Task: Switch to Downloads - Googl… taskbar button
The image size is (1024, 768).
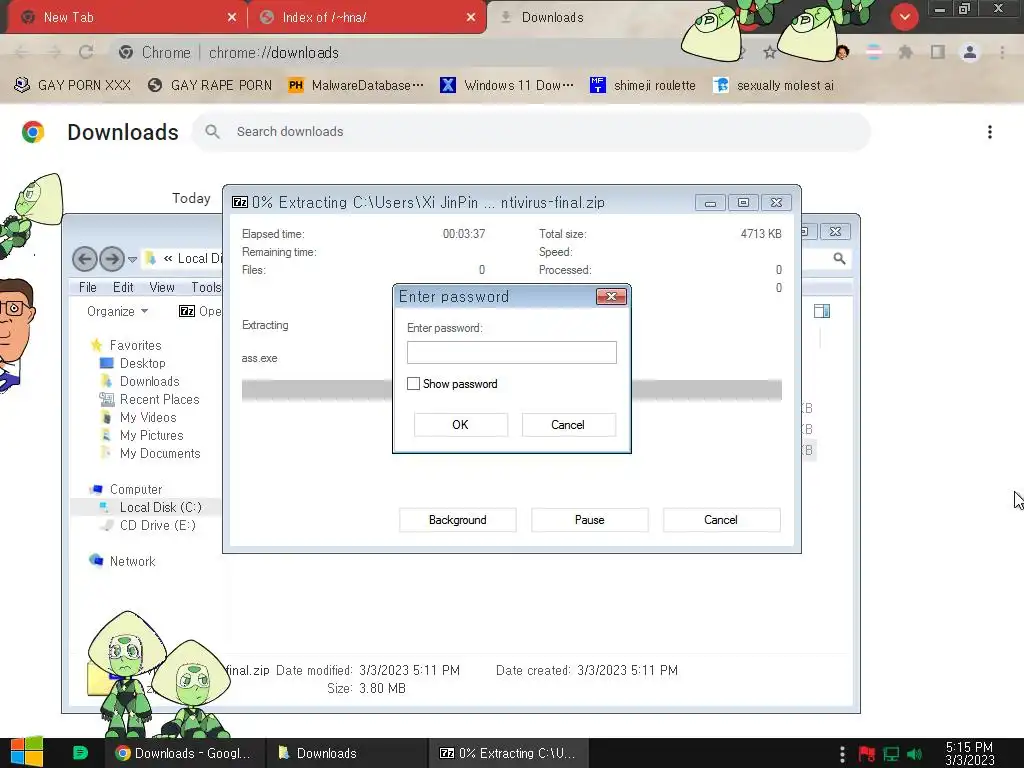Action: click(185, 753)
